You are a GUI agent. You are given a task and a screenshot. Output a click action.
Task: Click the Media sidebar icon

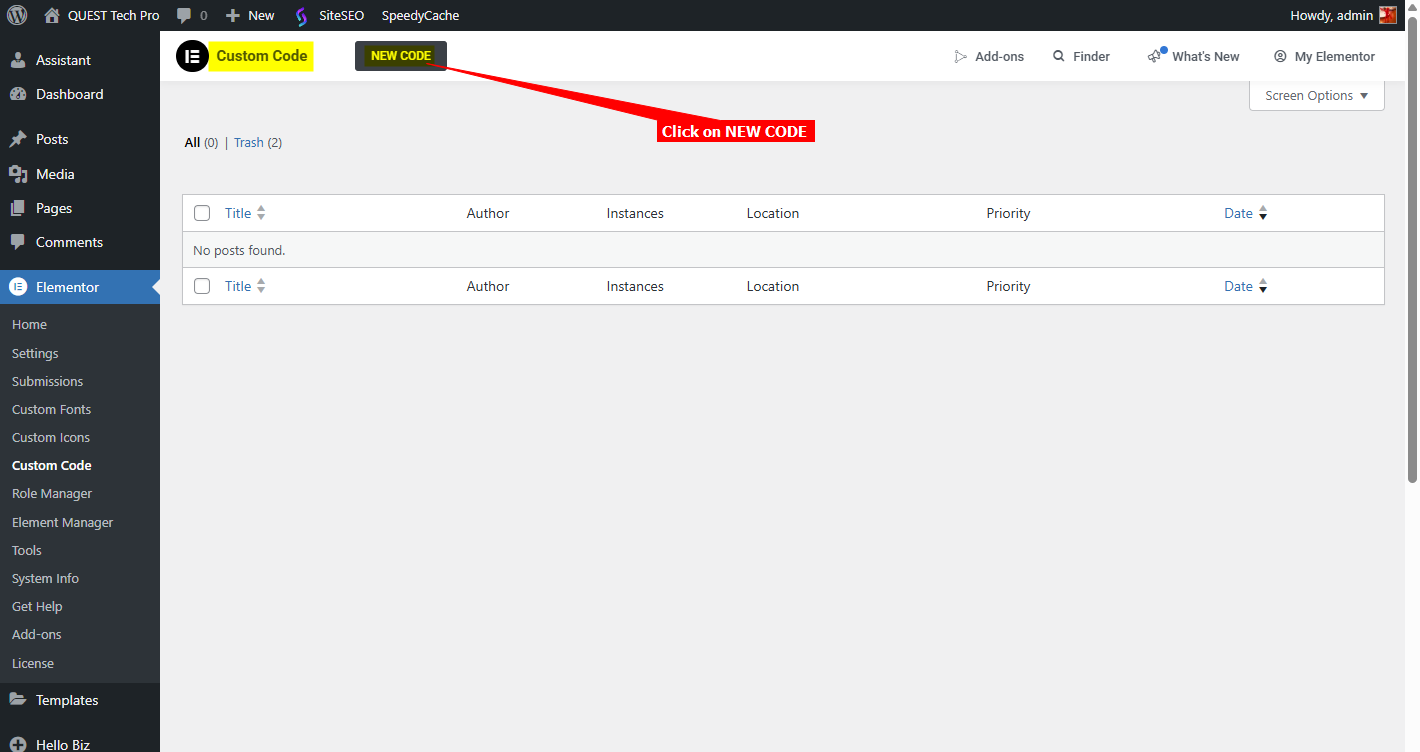click(x=18, y=174)
